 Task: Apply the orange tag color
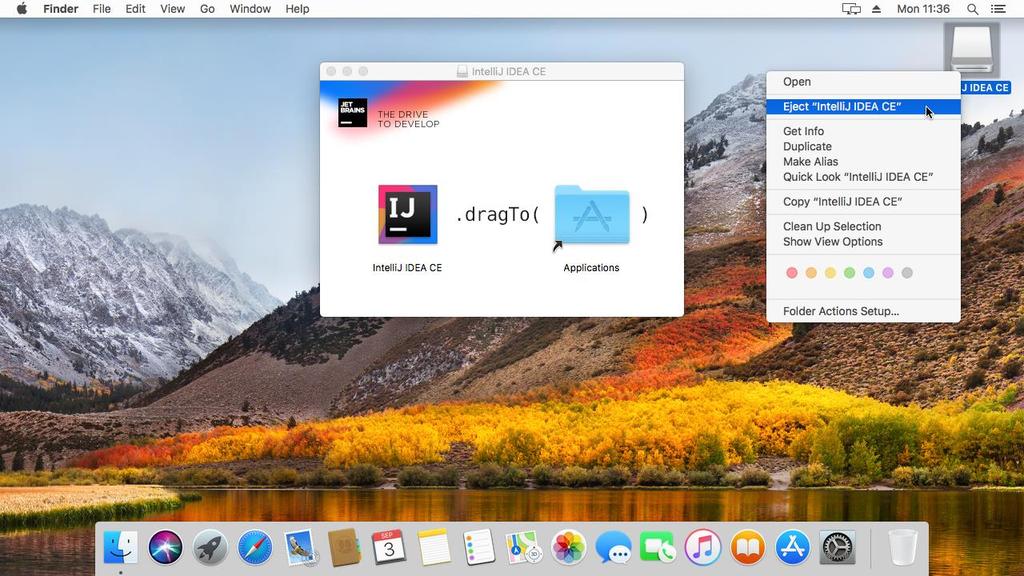(811, 273)
